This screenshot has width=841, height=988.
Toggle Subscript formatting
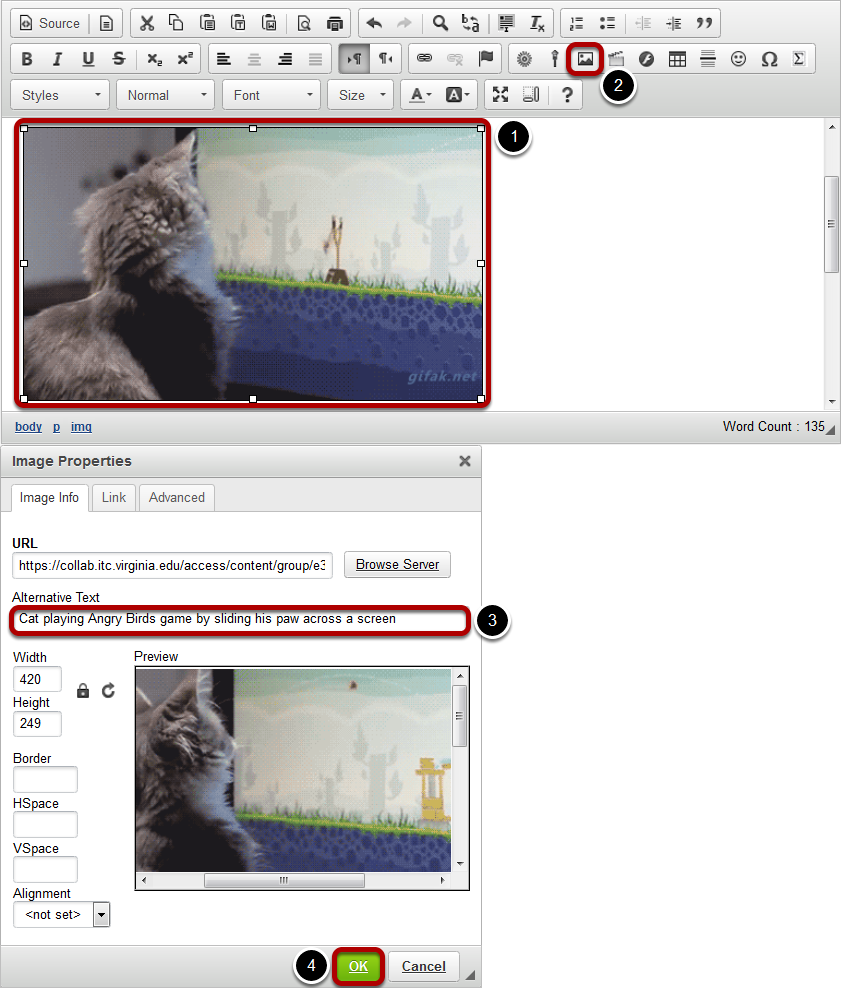tap(154, 59)
